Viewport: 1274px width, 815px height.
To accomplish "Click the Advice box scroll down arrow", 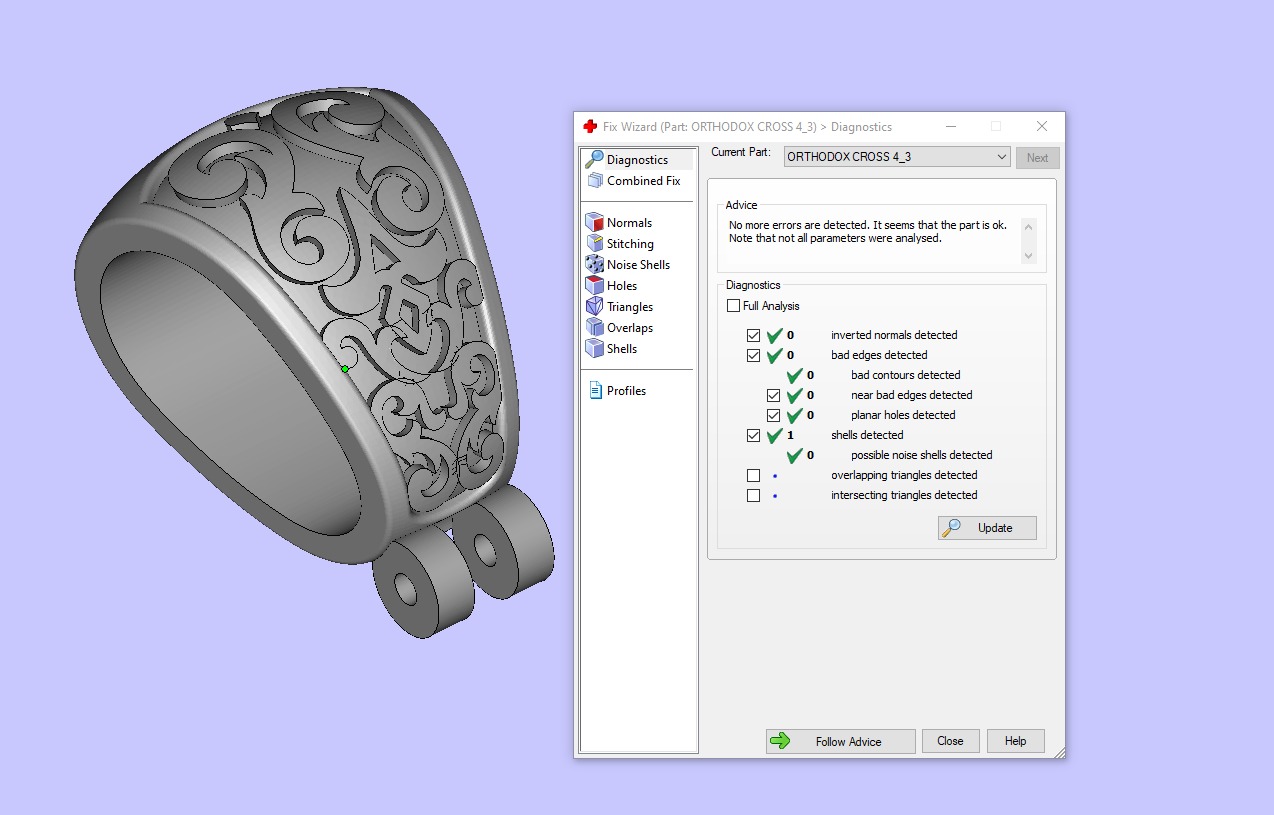I will click(1028, 256).
